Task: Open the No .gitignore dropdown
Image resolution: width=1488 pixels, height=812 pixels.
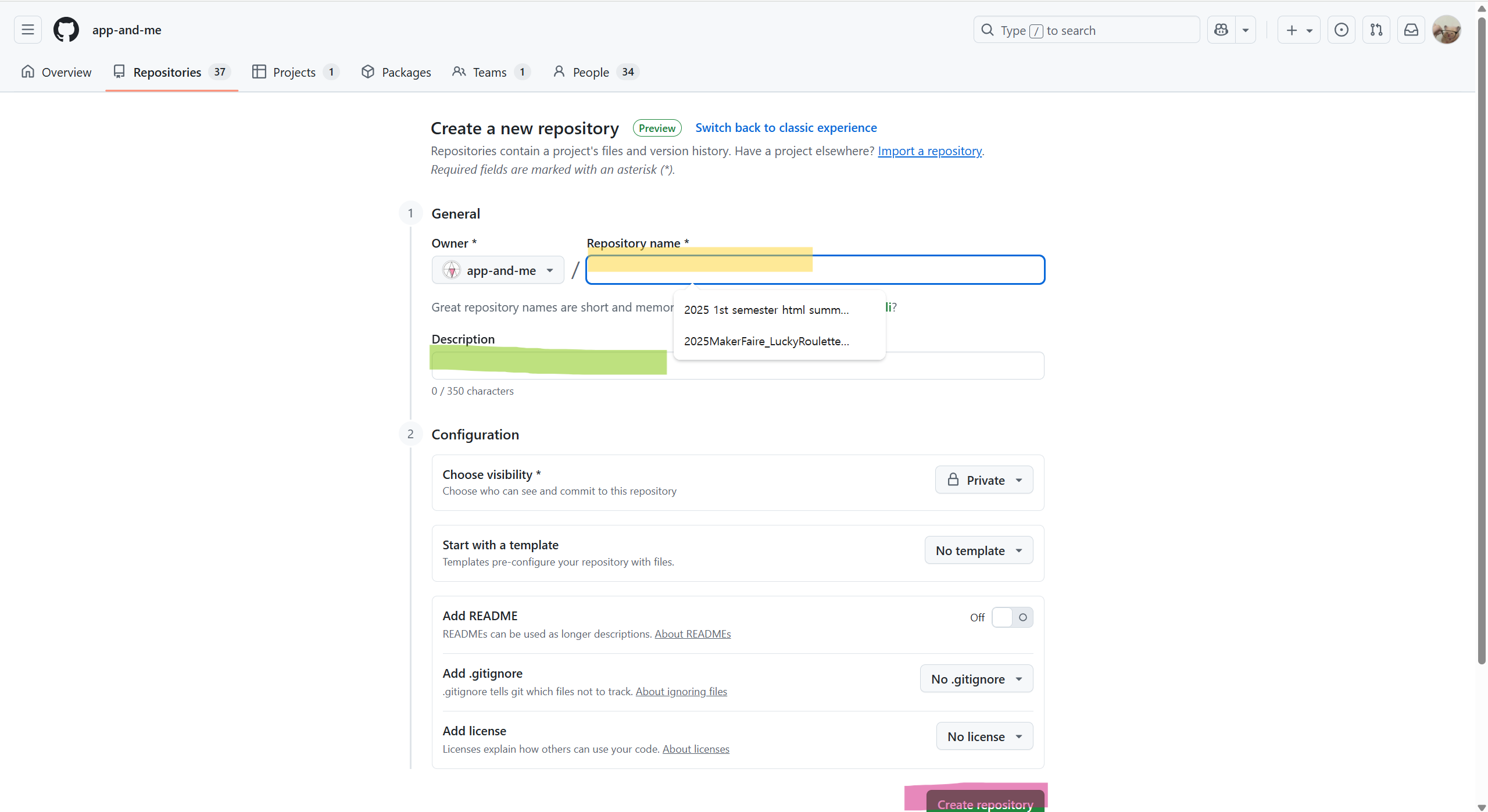Action: 976,679
